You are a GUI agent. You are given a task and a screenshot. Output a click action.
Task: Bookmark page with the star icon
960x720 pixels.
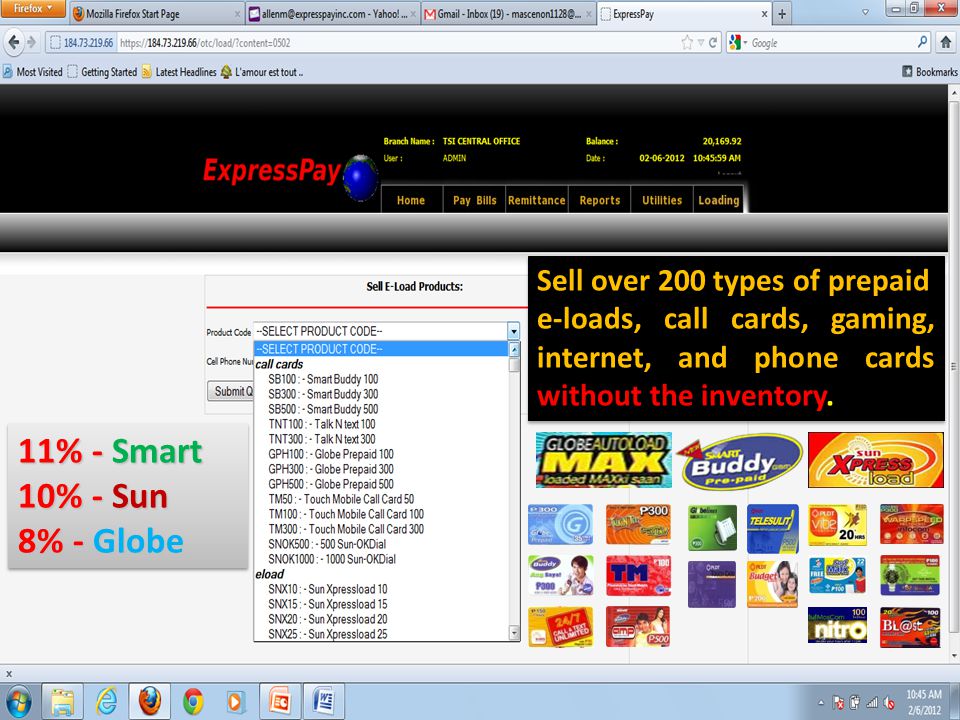click(x=687, y=42)
